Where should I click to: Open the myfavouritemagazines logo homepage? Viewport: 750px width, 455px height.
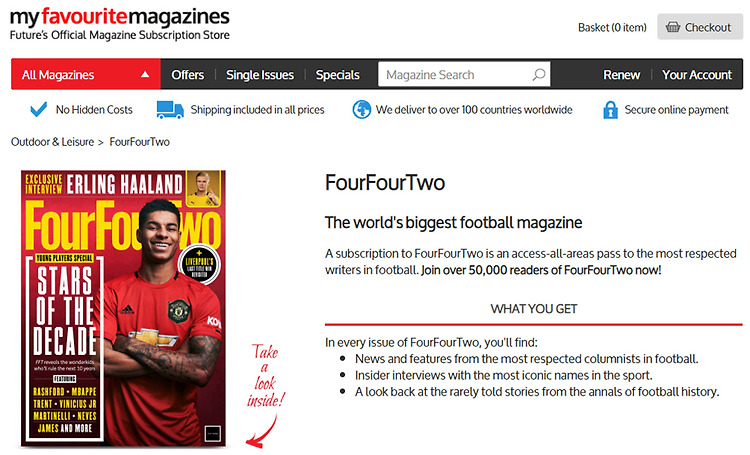120,23
